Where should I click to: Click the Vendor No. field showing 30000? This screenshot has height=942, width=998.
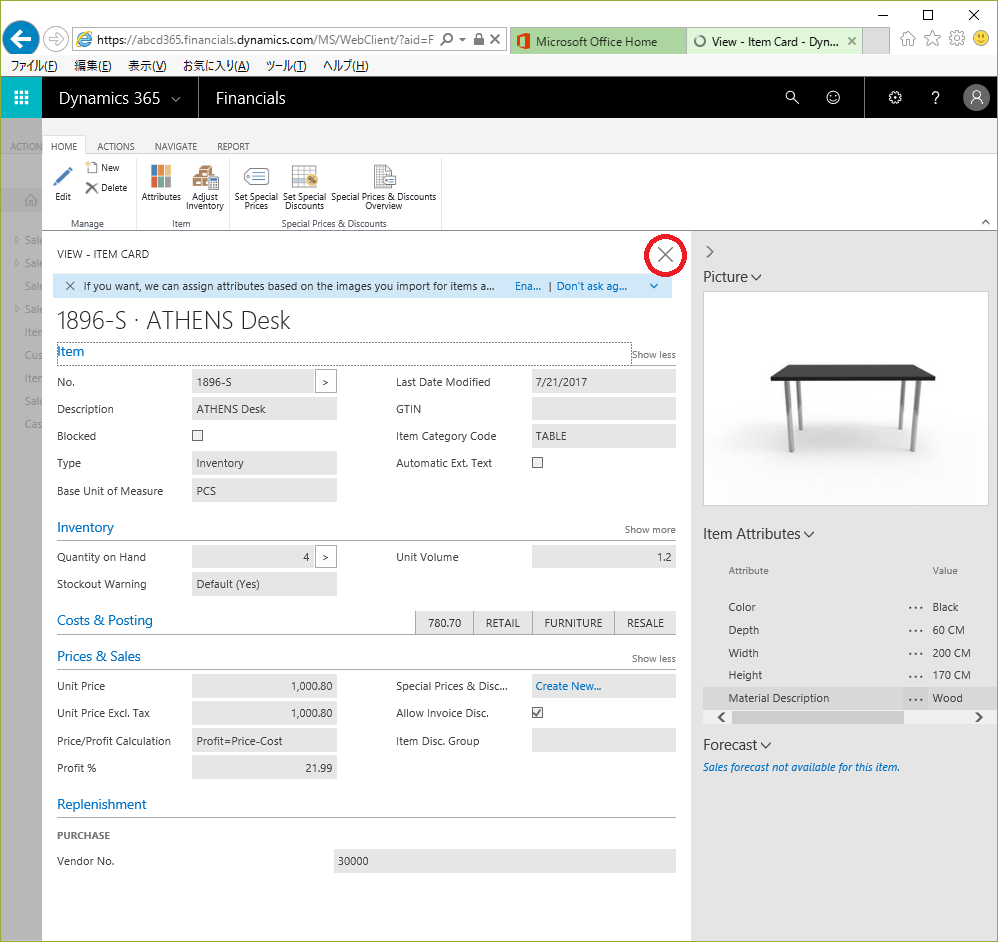(x=504, y=861)
